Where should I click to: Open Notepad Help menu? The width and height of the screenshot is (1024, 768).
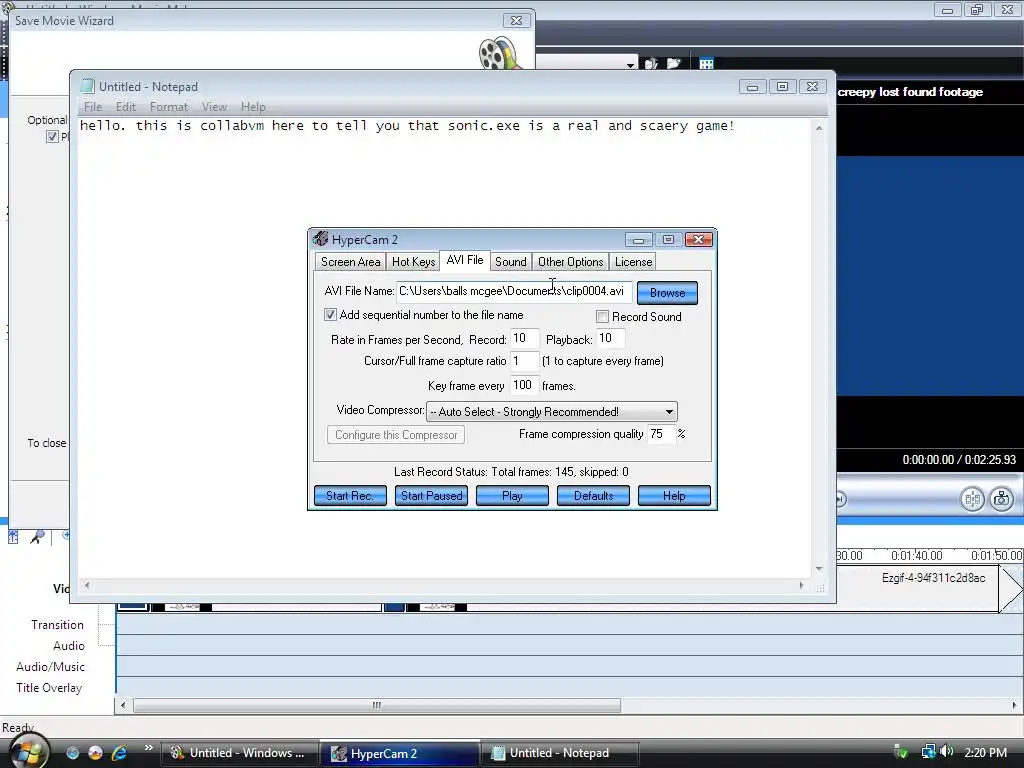click(x=253, y=106)
